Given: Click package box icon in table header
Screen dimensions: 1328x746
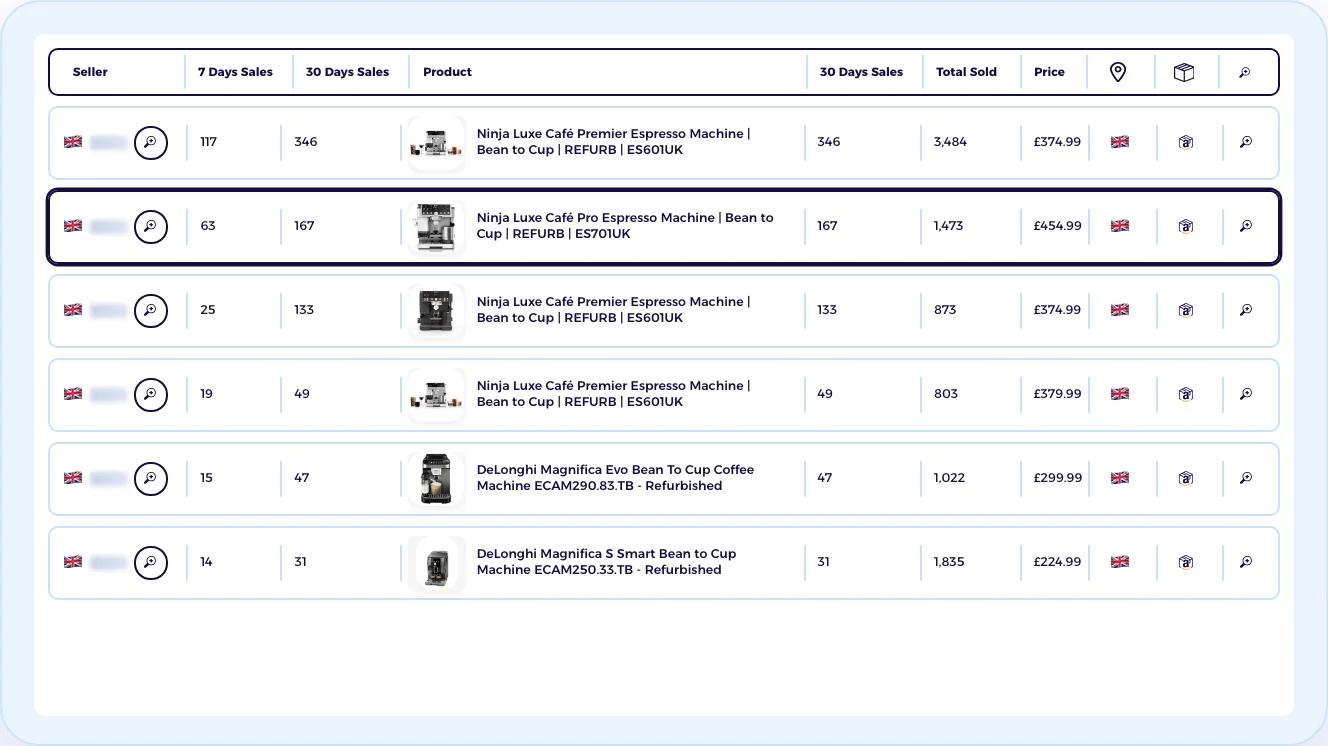Looking at the screenshot, I should coord(1184,72).
